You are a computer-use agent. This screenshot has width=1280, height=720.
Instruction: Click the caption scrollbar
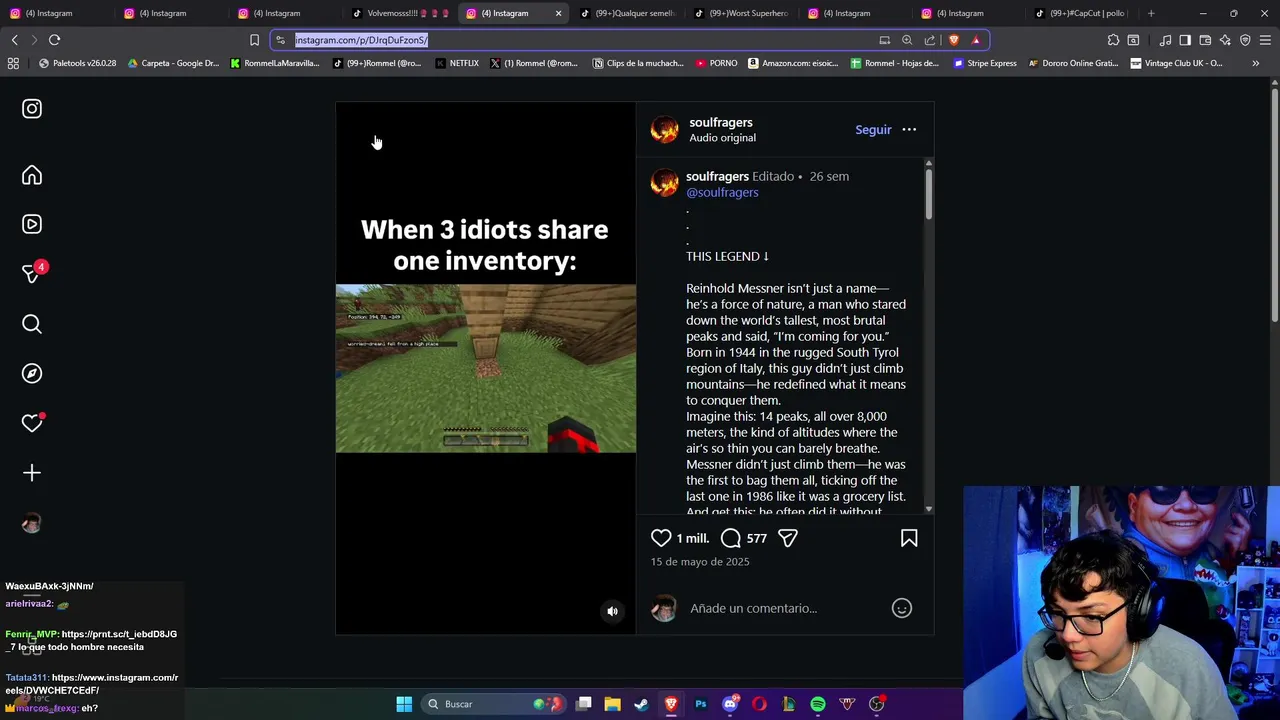tap(929, 194)
